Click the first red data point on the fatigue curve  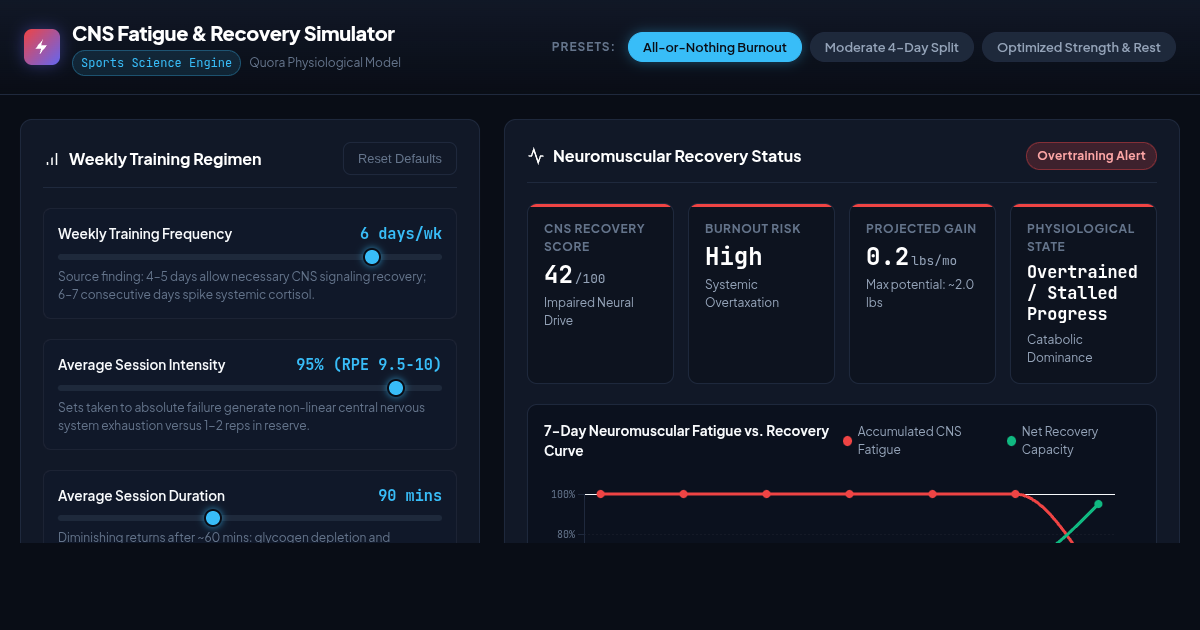[x=601, y=494]
